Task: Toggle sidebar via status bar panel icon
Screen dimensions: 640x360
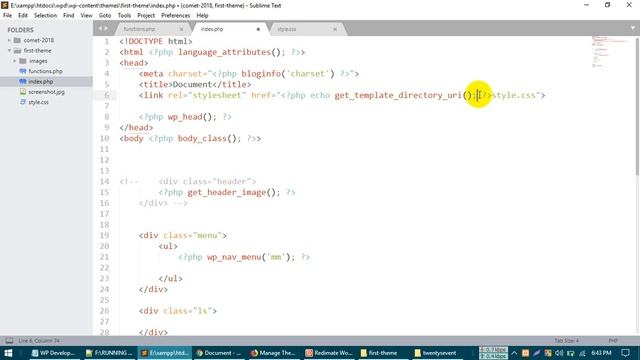Action: coord(9,340)
